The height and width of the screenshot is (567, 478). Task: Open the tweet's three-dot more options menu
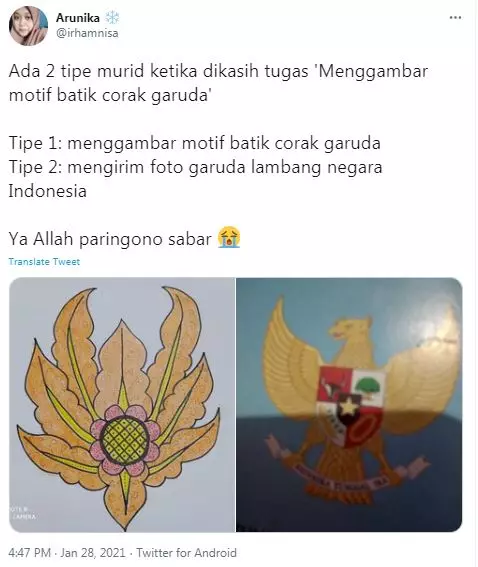point(455,18)
